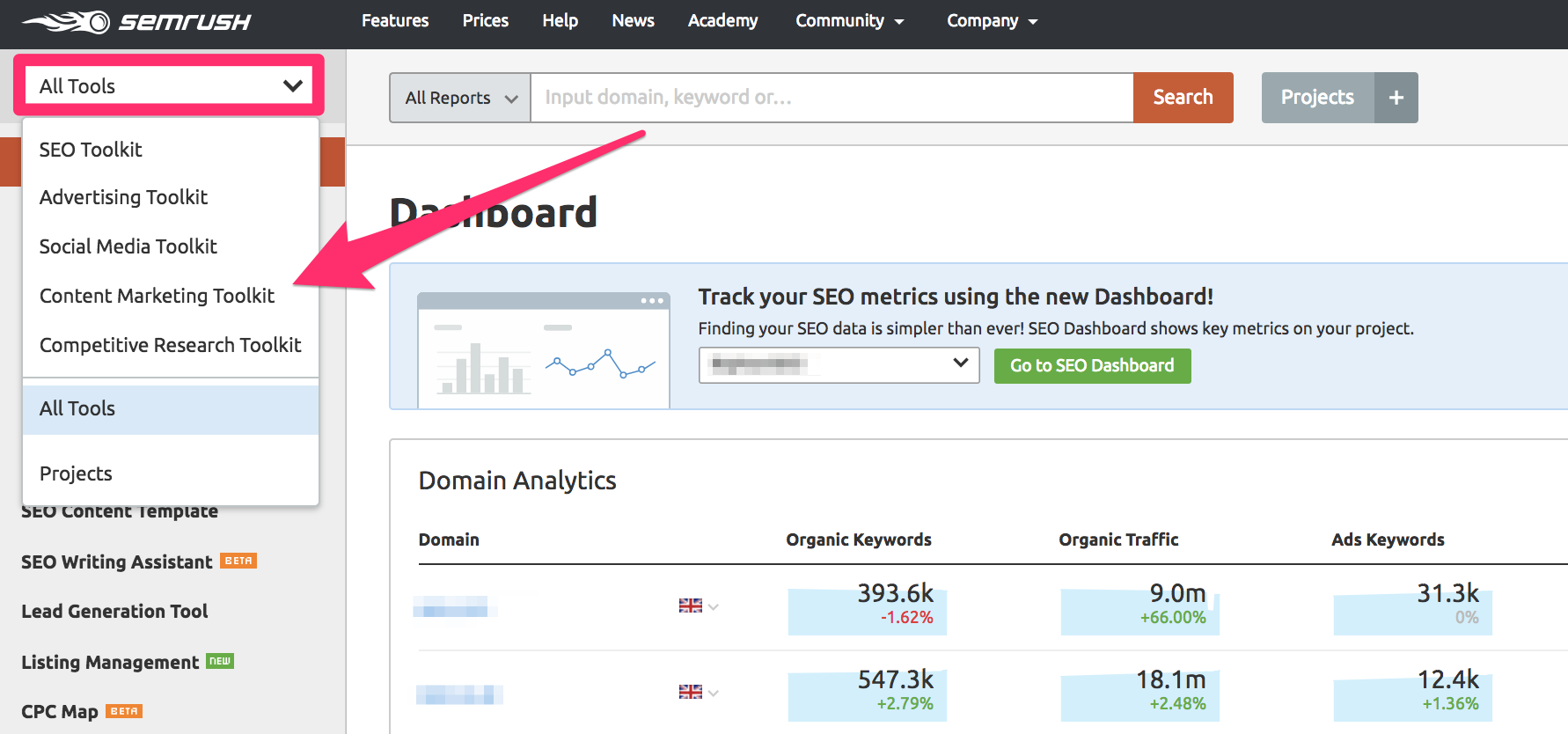Click the three-dots icon on the dashboard thumbnail
1568x734 pixels.
tap(652, 301)
